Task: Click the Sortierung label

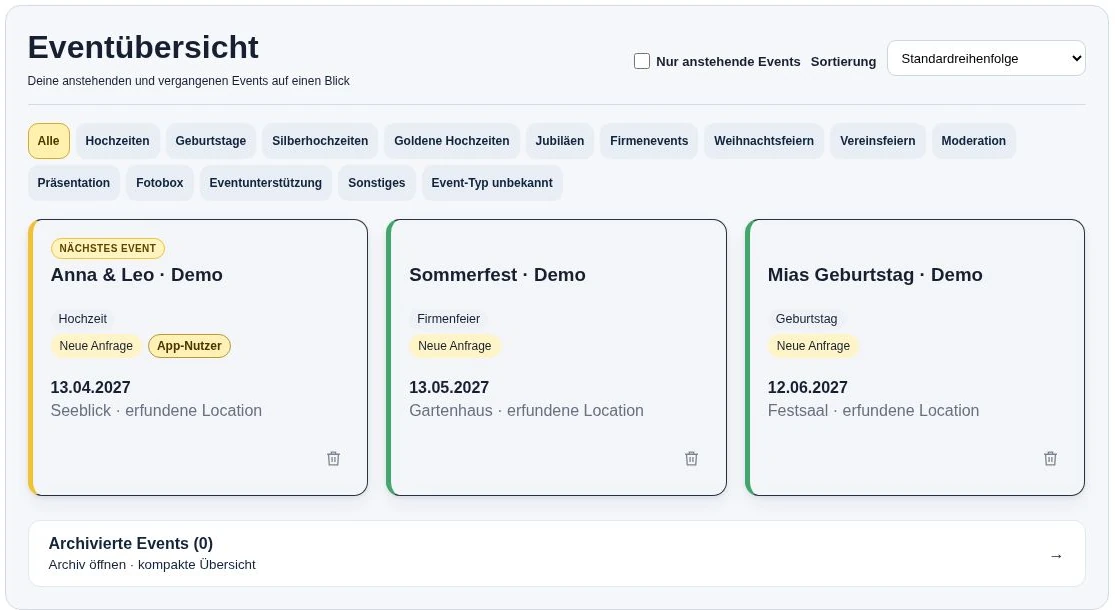Action: click(x=843, y=61)
